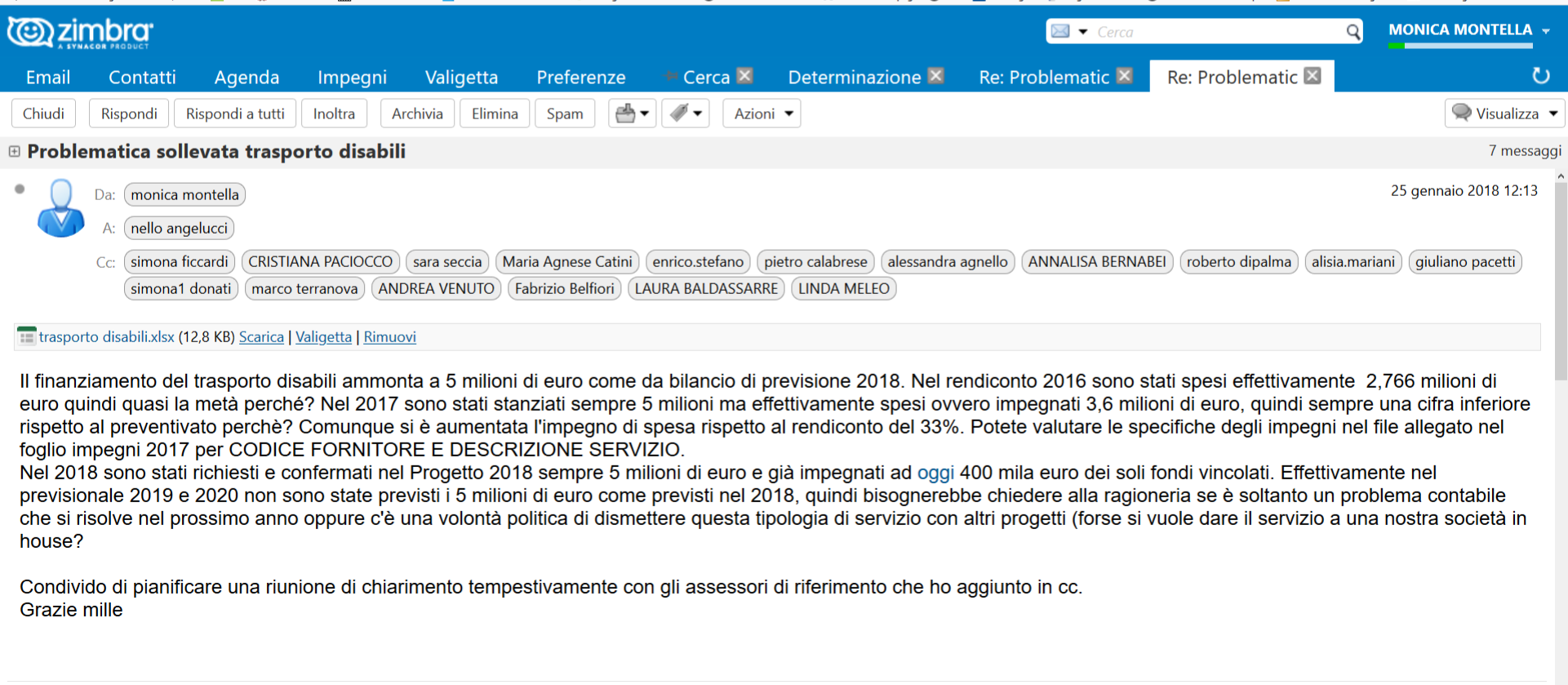The height and width of the screenshot is (685, 1568).
Task: Click the Archivia button
Action: tap(417, 113)
